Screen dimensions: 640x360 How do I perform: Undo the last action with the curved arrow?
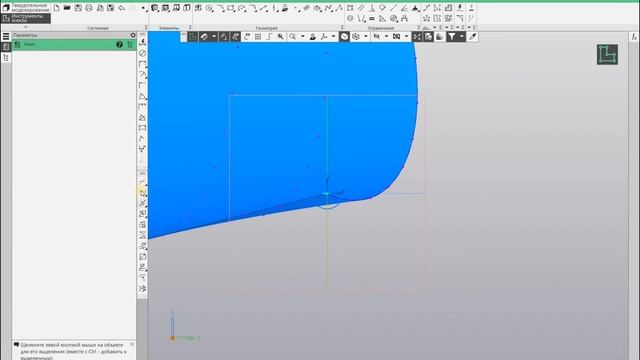coord(122,8)
